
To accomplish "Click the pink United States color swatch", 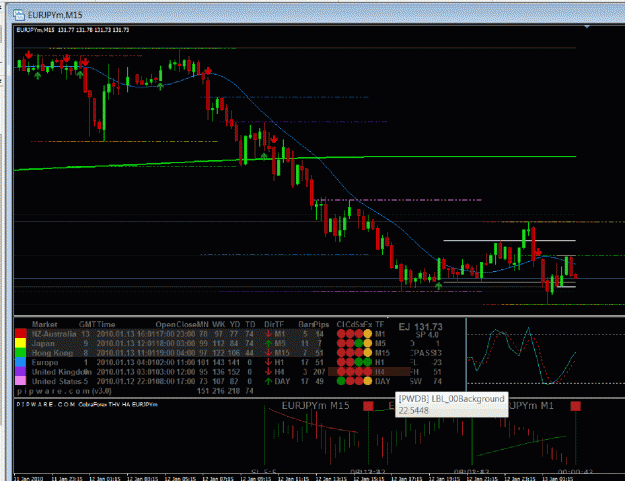I will [x=21, y=381].
